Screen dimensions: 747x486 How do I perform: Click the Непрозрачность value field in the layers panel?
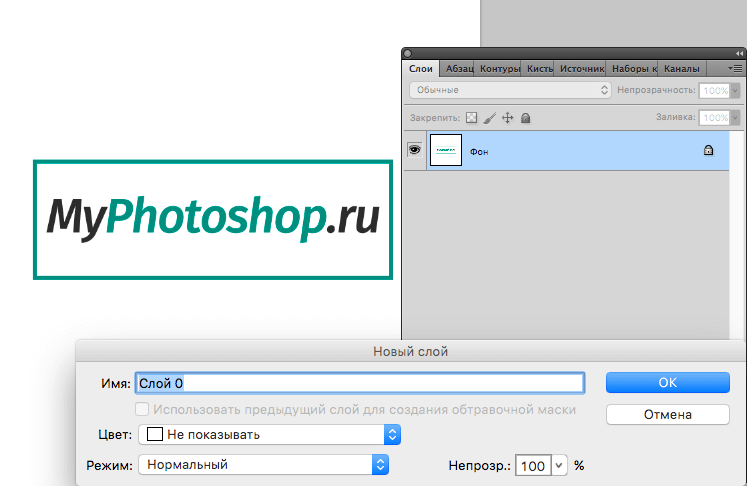[715, 91]
